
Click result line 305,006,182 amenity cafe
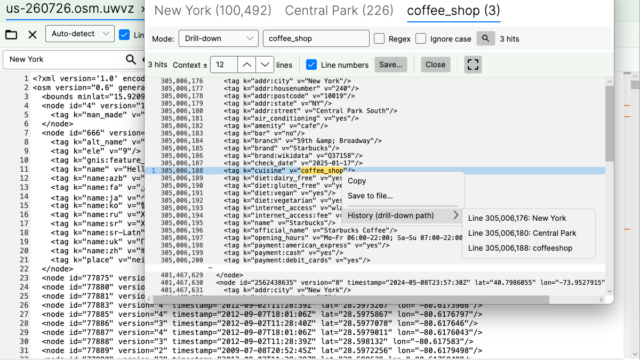coord(276,126)
